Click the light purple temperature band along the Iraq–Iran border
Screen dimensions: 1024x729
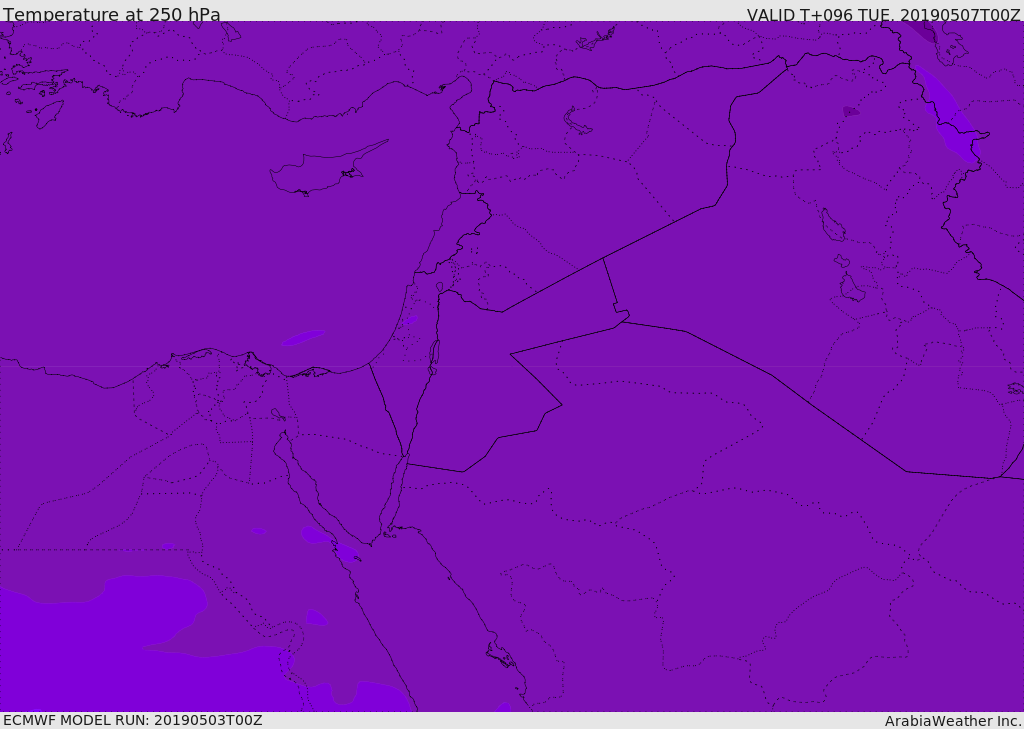coord(947,114)
